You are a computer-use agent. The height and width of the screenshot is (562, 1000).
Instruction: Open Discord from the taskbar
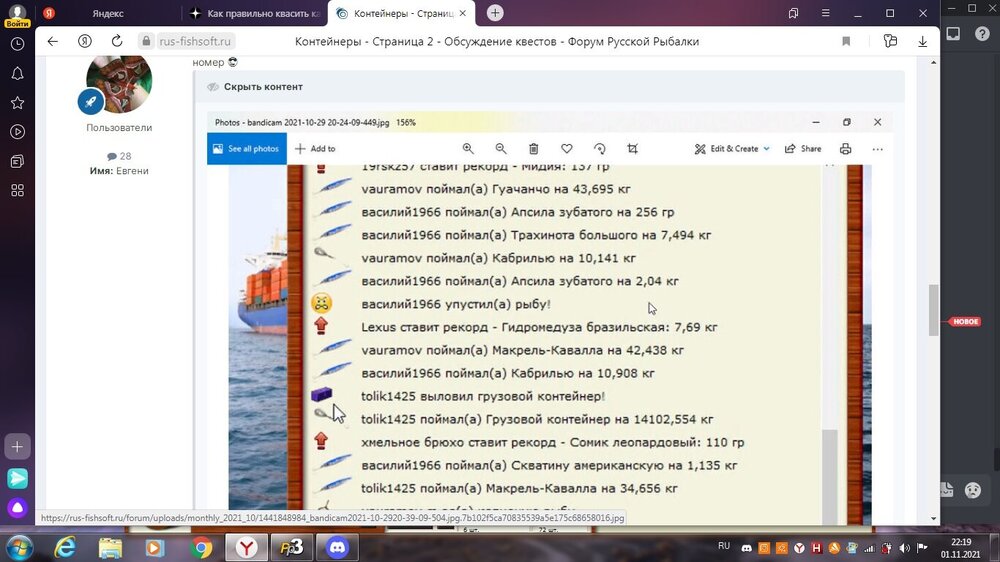[x=339, y=547]
